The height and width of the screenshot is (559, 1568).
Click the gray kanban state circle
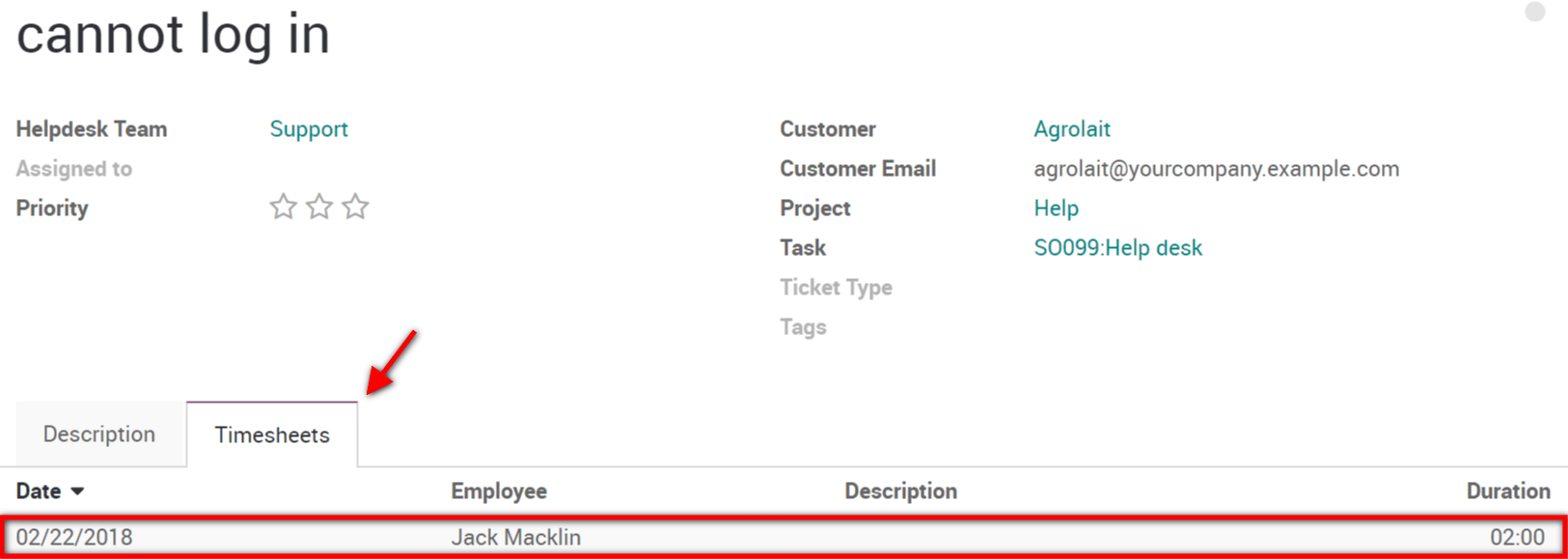1534,12
